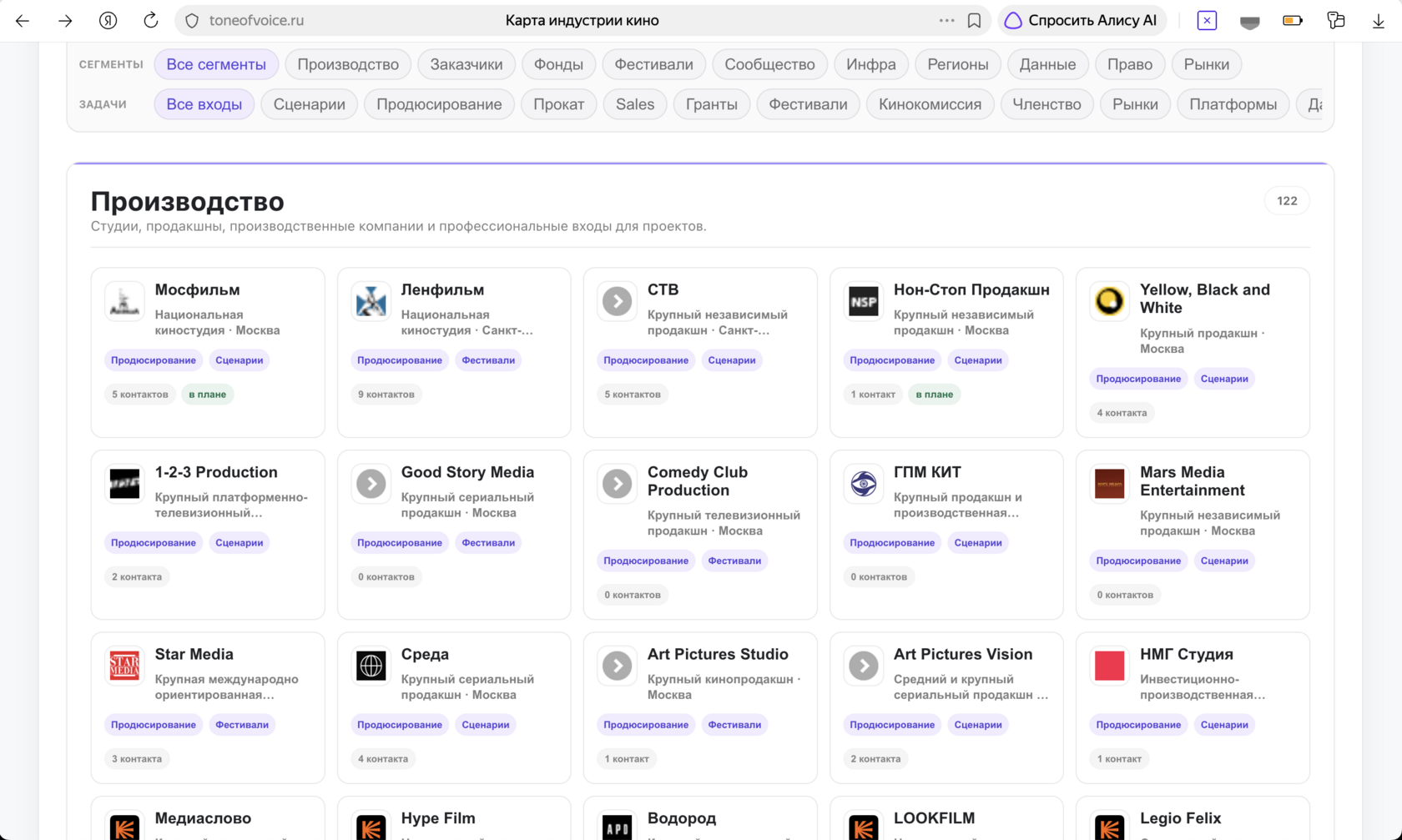This screenshot has height=840, width=1402.
Task: Open the LOOKFILM card title
Action: 934,818
